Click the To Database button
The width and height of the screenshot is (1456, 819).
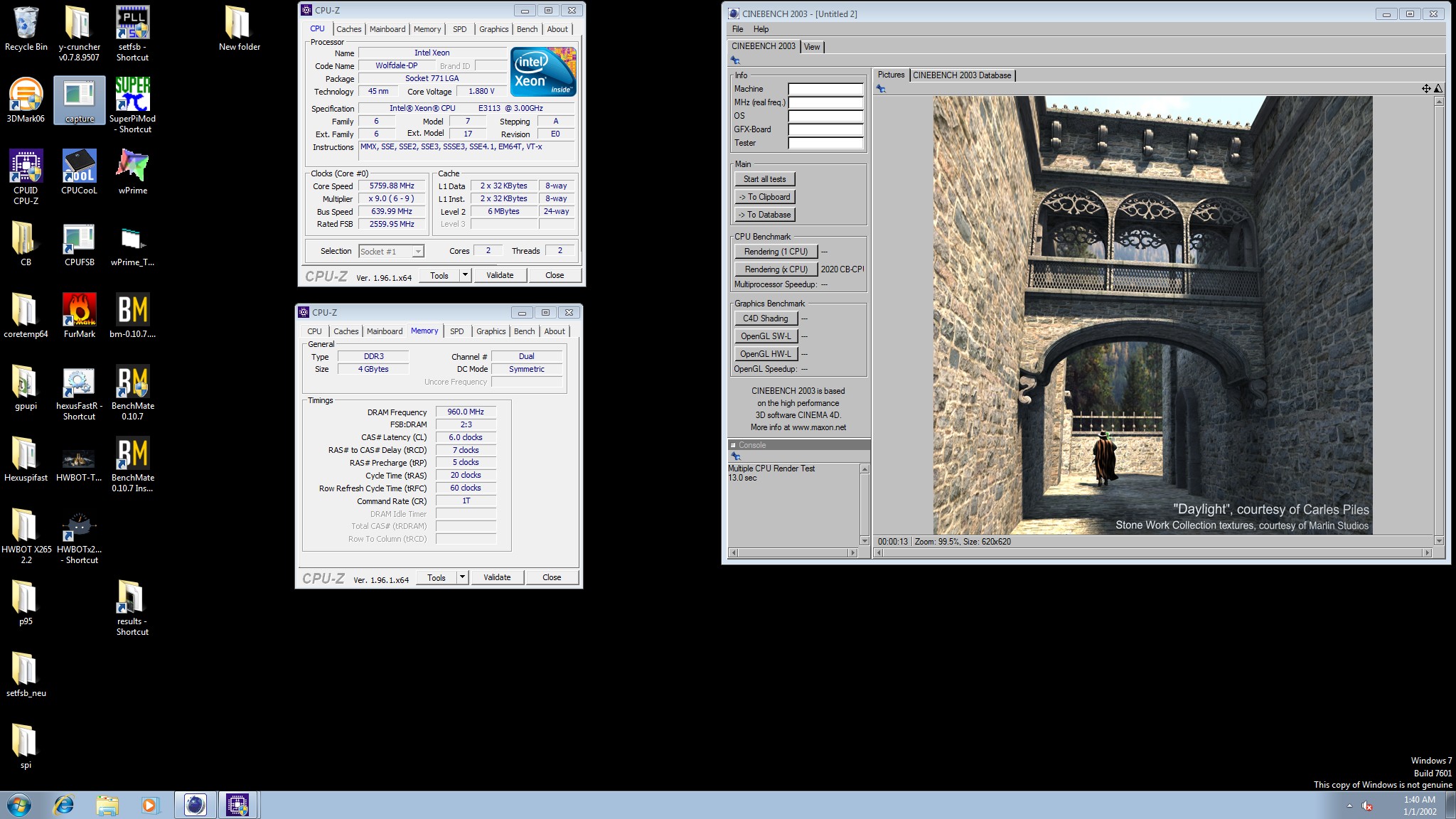pyautogui.click(x=765, y=215)
